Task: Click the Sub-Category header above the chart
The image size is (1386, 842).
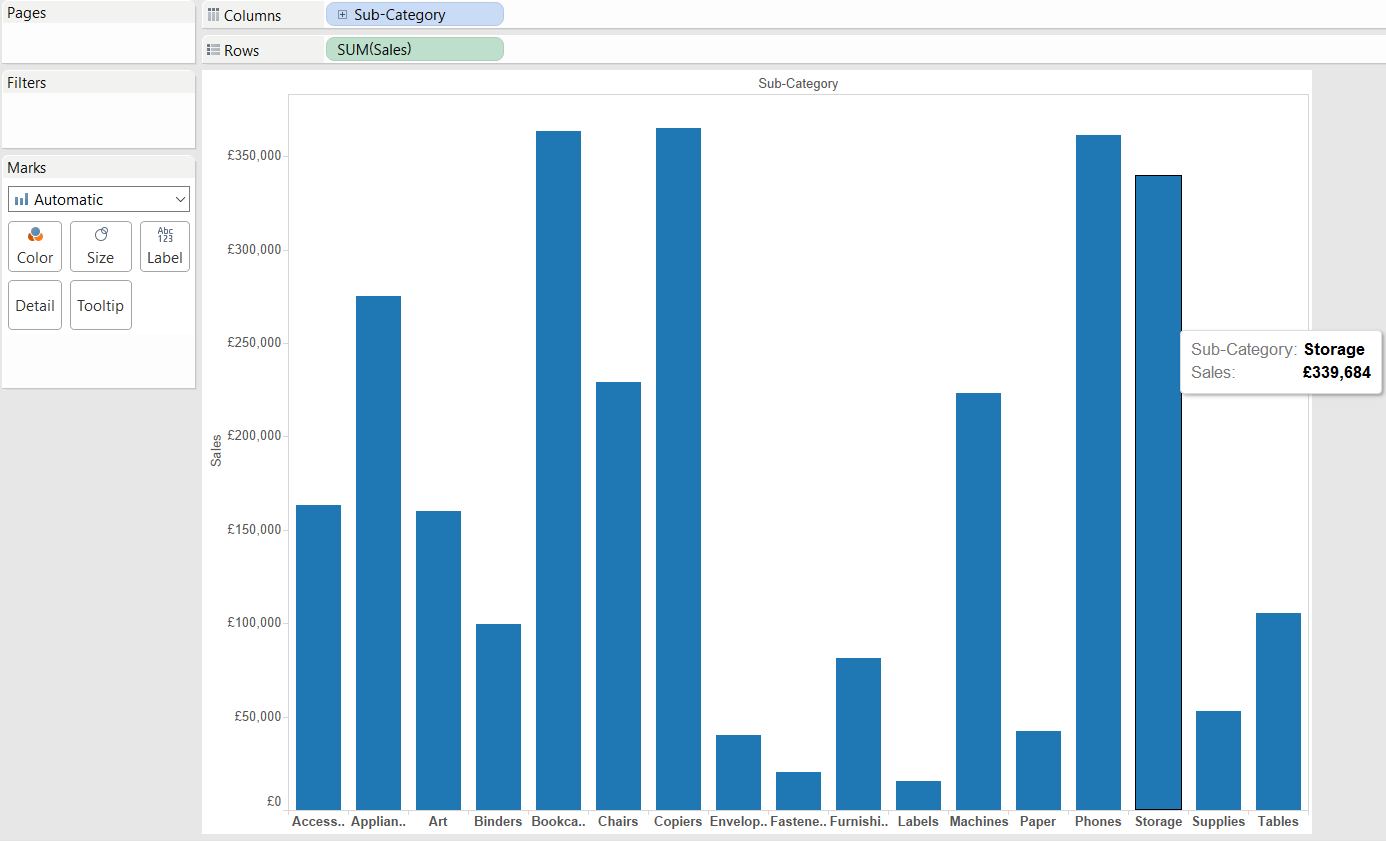Action: (798, 84)
